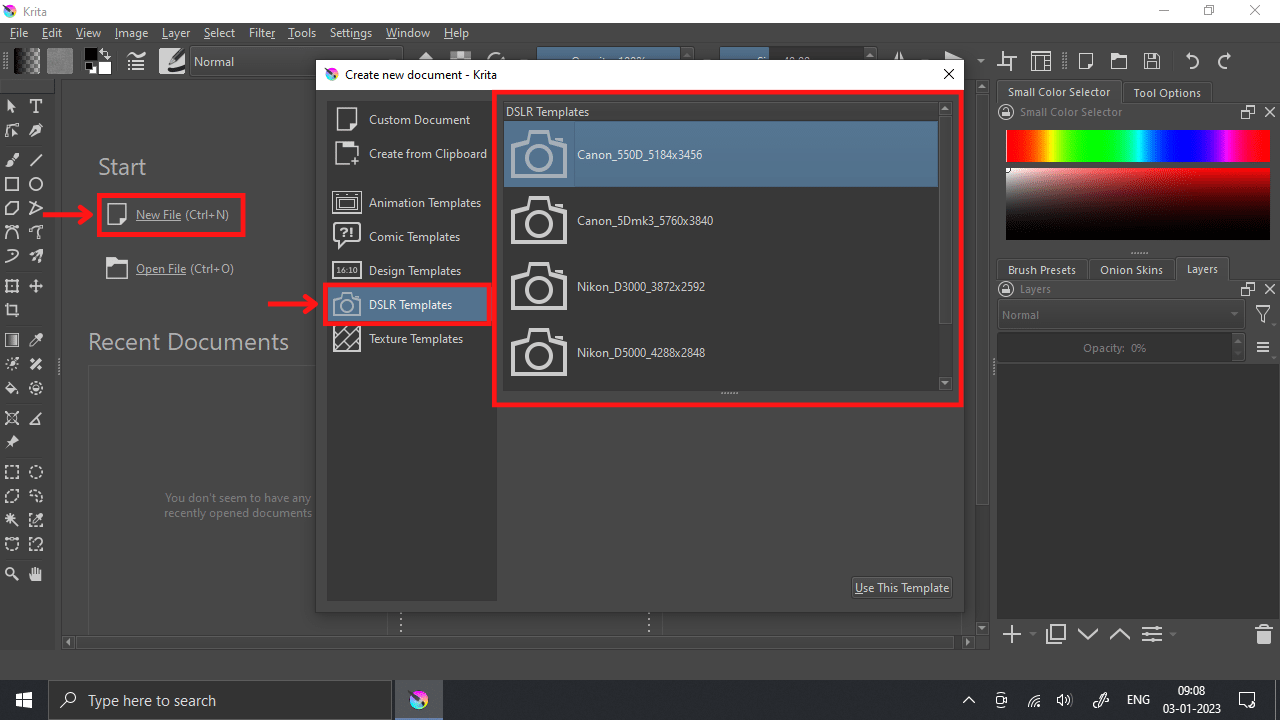Open the Layer menu
1280x720 pixels.
176,33
